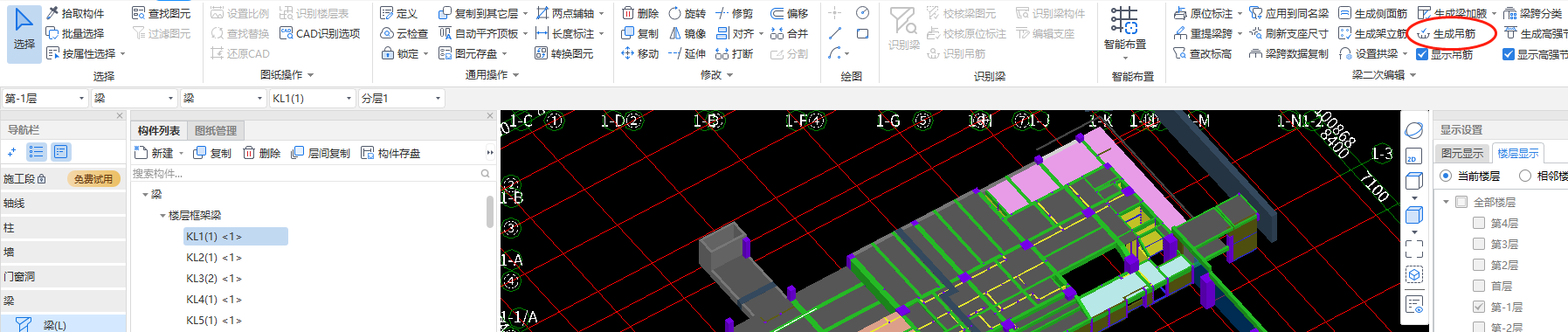Open the 轴线 navigation category
The width and height of the screenshot is (1568, 332).
point(63,203)
